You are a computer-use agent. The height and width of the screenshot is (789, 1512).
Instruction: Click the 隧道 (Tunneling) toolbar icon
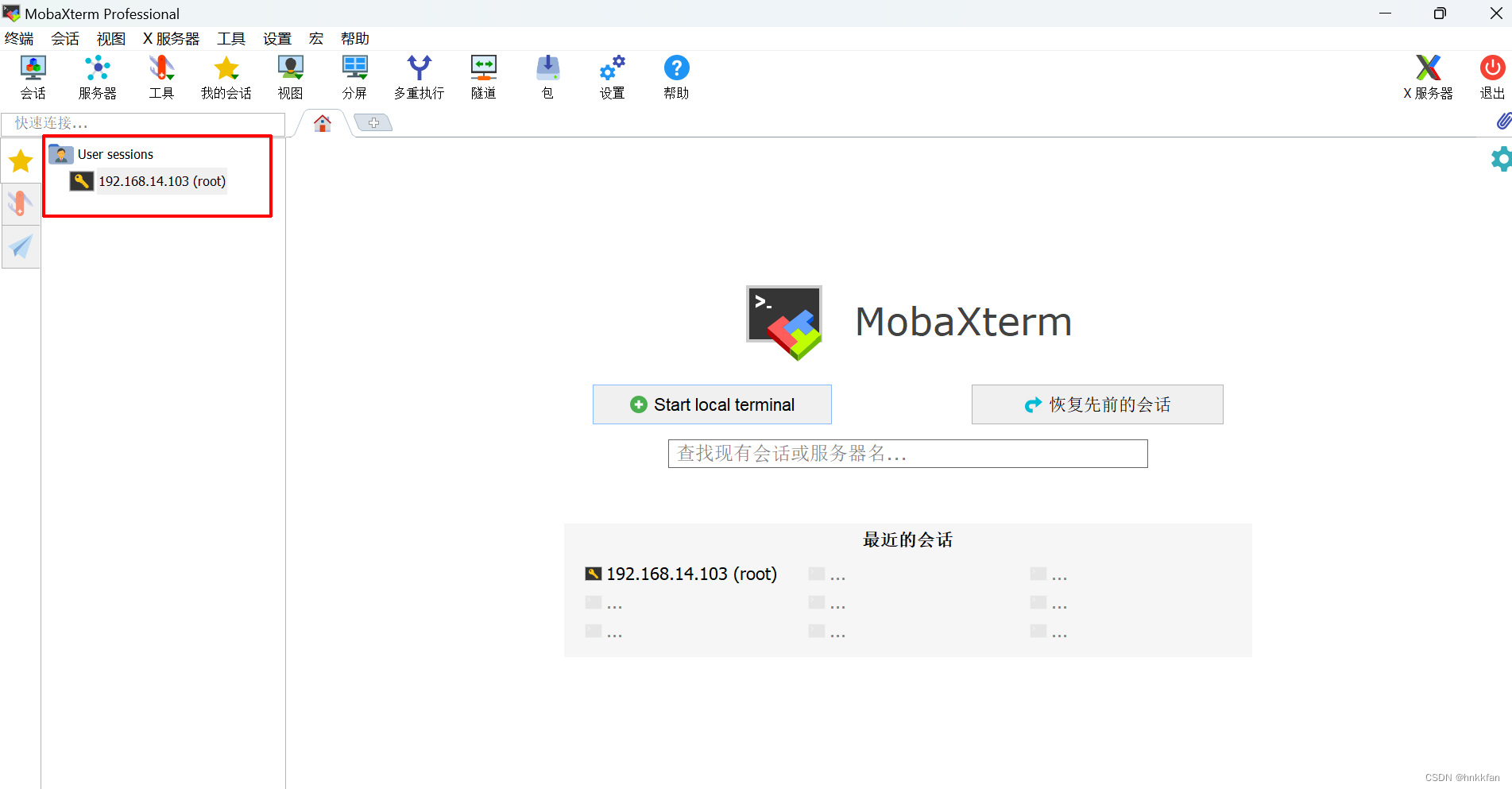[483, 77]
